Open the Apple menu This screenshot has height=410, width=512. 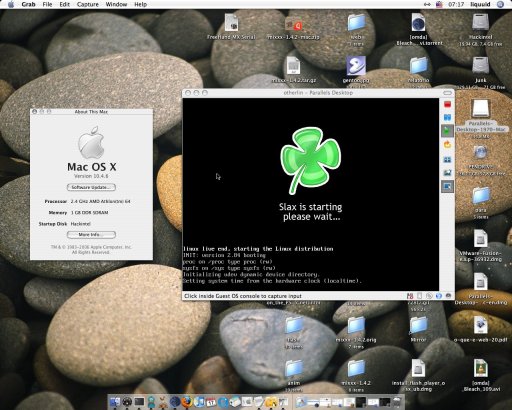tap(11, 4)
